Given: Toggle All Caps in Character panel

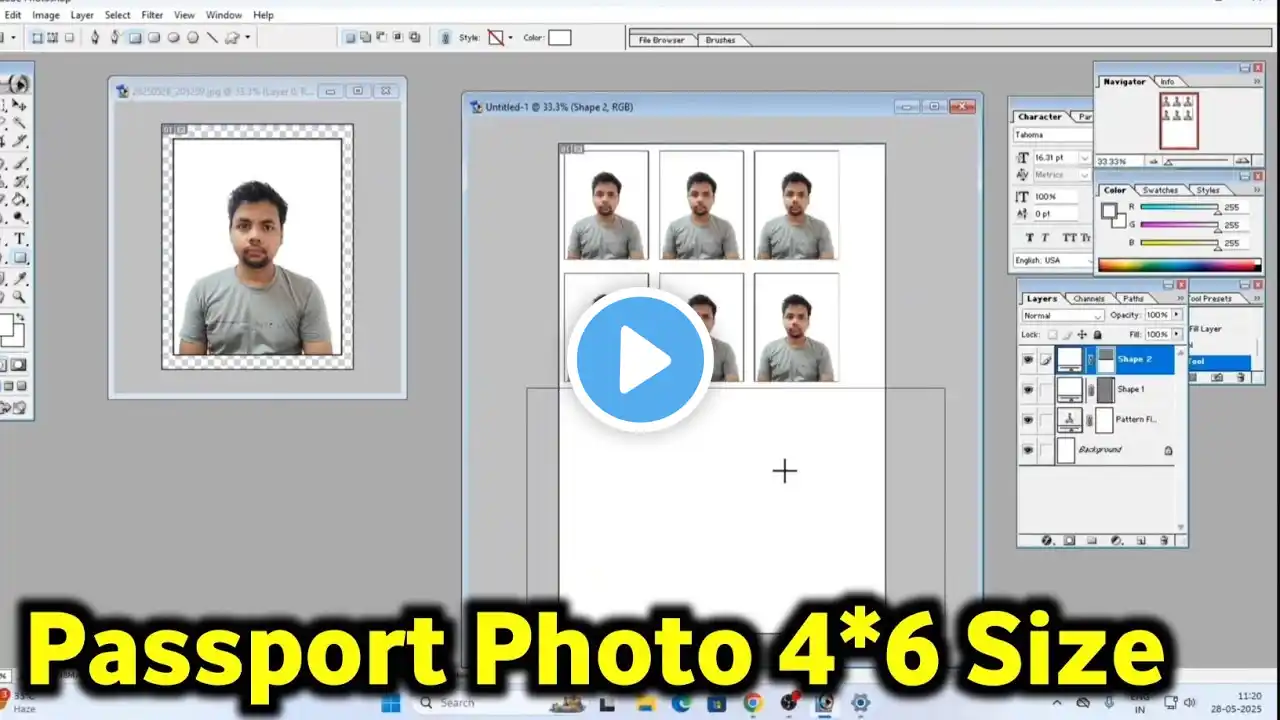Looking at the screenshot, I should tap(1069, 238).
